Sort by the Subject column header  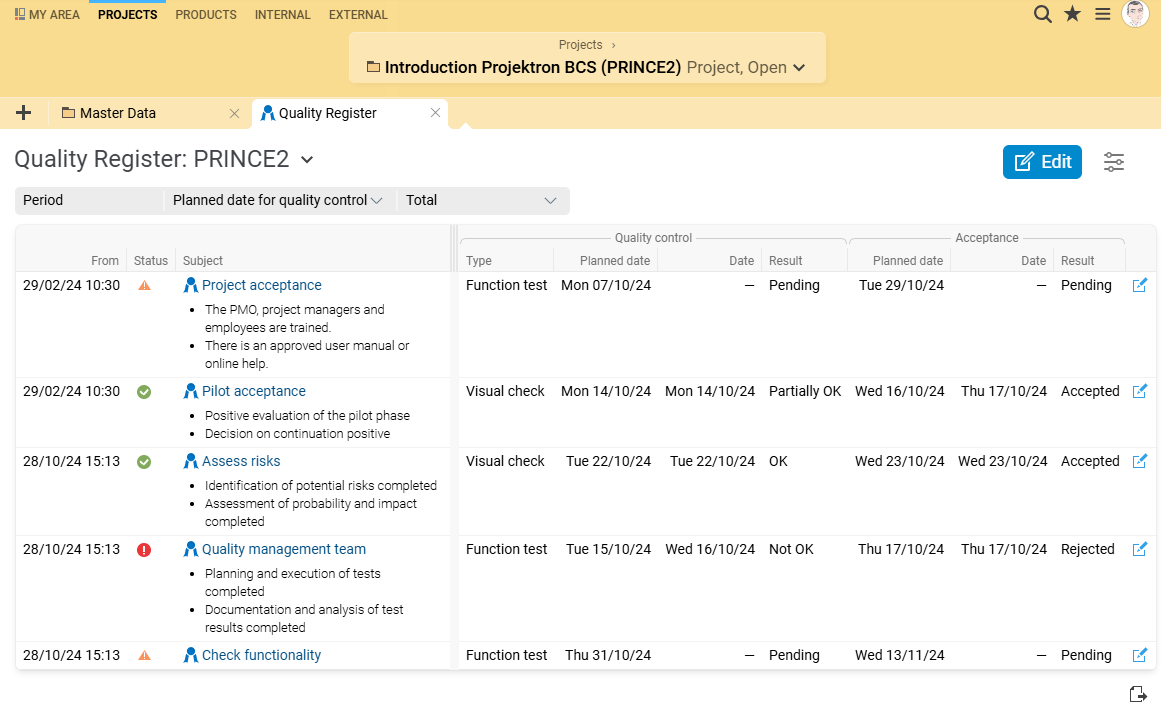tap(203, 261)
